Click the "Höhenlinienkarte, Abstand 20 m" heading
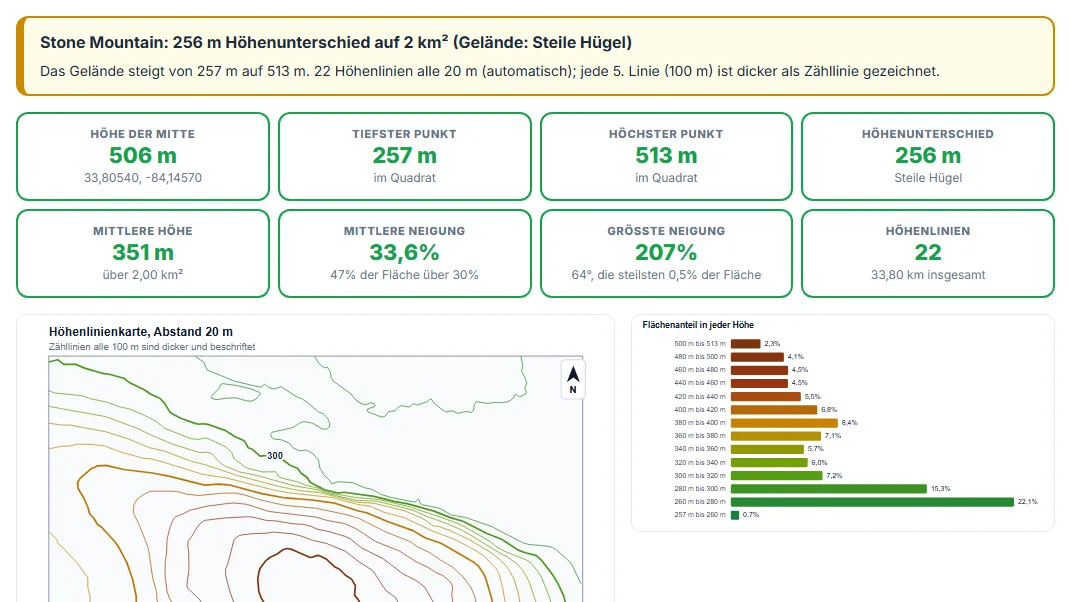This screenshot has height=602, width=1071. coord(141,331)
